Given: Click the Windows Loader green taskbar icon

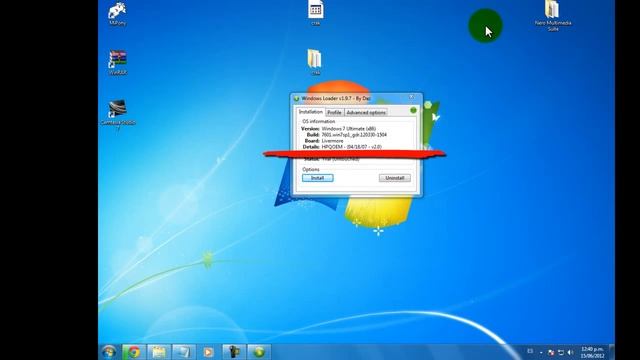Looking at the screenshot, I should (x=259, y=352).
